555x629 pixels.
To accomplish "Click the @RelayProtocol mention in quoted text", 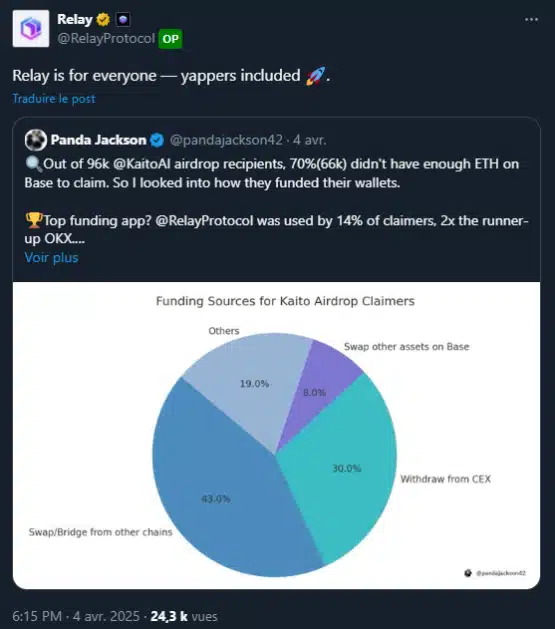I will tap(204, 220).
